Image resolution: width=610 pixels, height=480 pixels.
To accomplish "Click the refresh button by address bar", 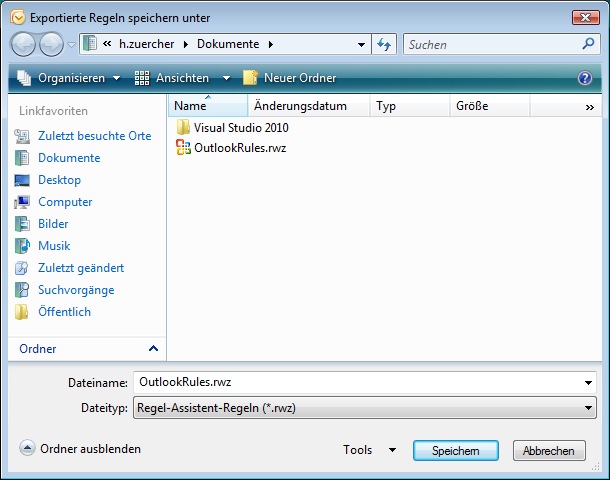I will click(384, 44).
